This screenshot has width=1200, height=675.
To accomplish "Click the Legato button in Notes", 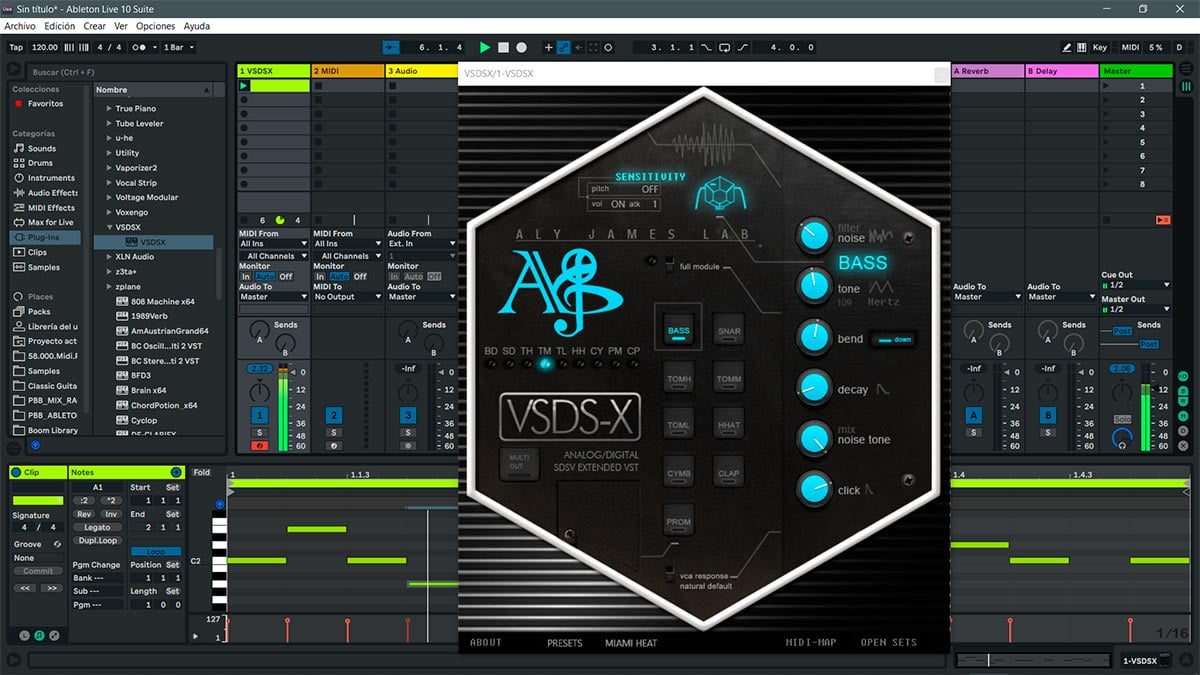I will 97,527.
